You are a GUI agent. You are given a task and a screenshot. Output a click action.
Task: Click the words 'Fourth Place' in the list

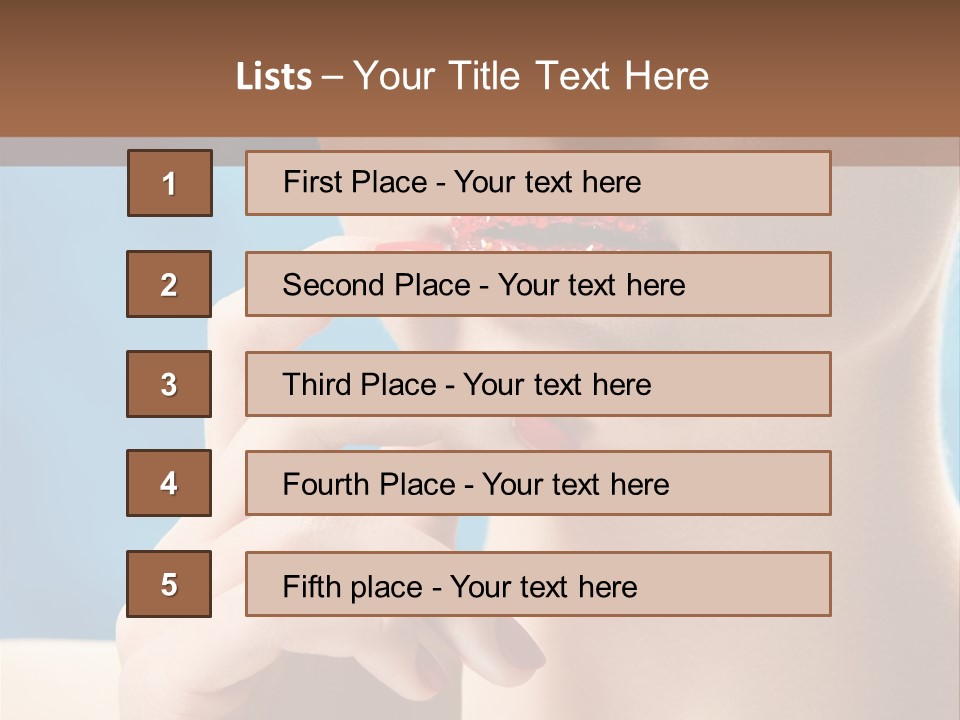pyautogui.click(x=369, y=484)
